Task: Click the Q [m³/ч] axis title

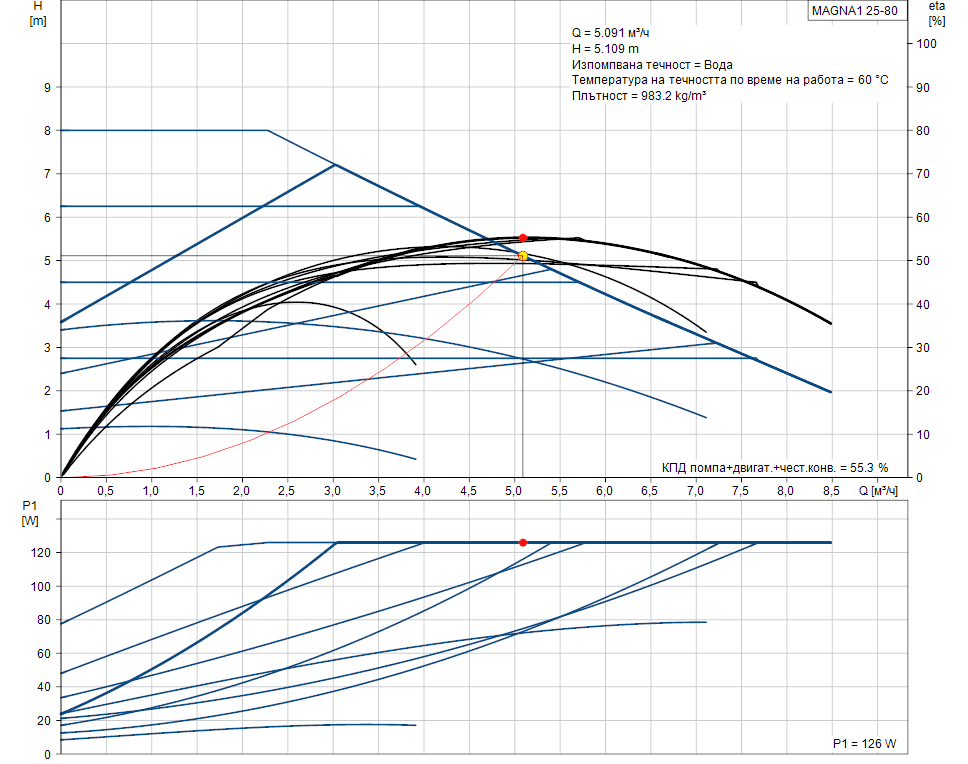Action: pos(878,491)
